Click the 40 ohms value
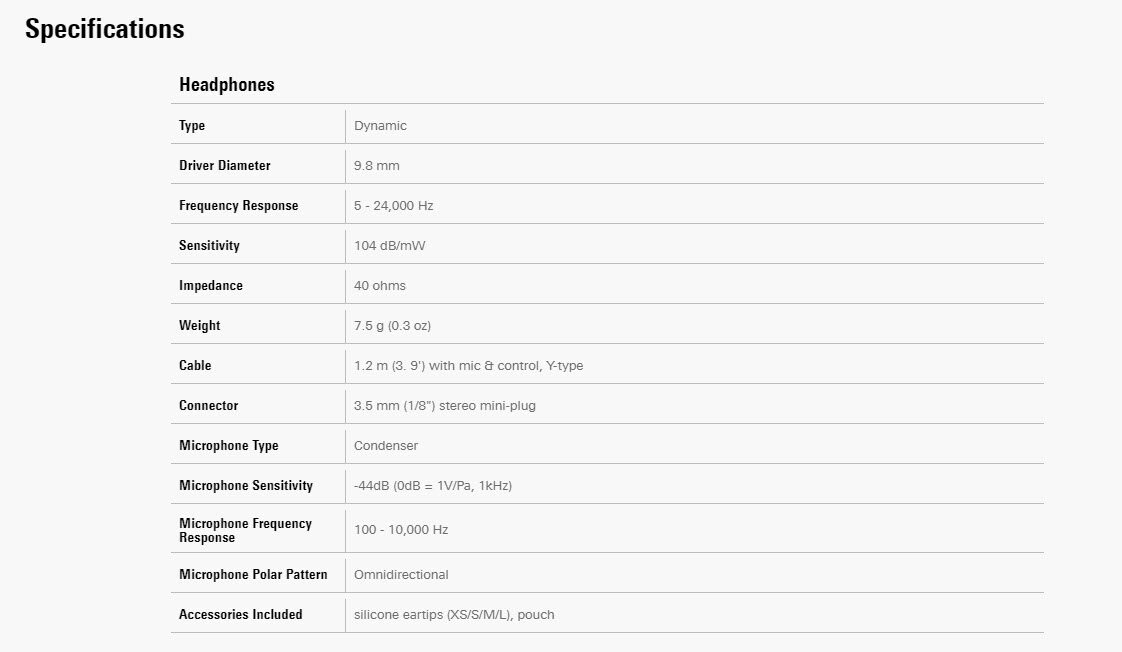This screenshot has height=652, width=1122. 379,286
